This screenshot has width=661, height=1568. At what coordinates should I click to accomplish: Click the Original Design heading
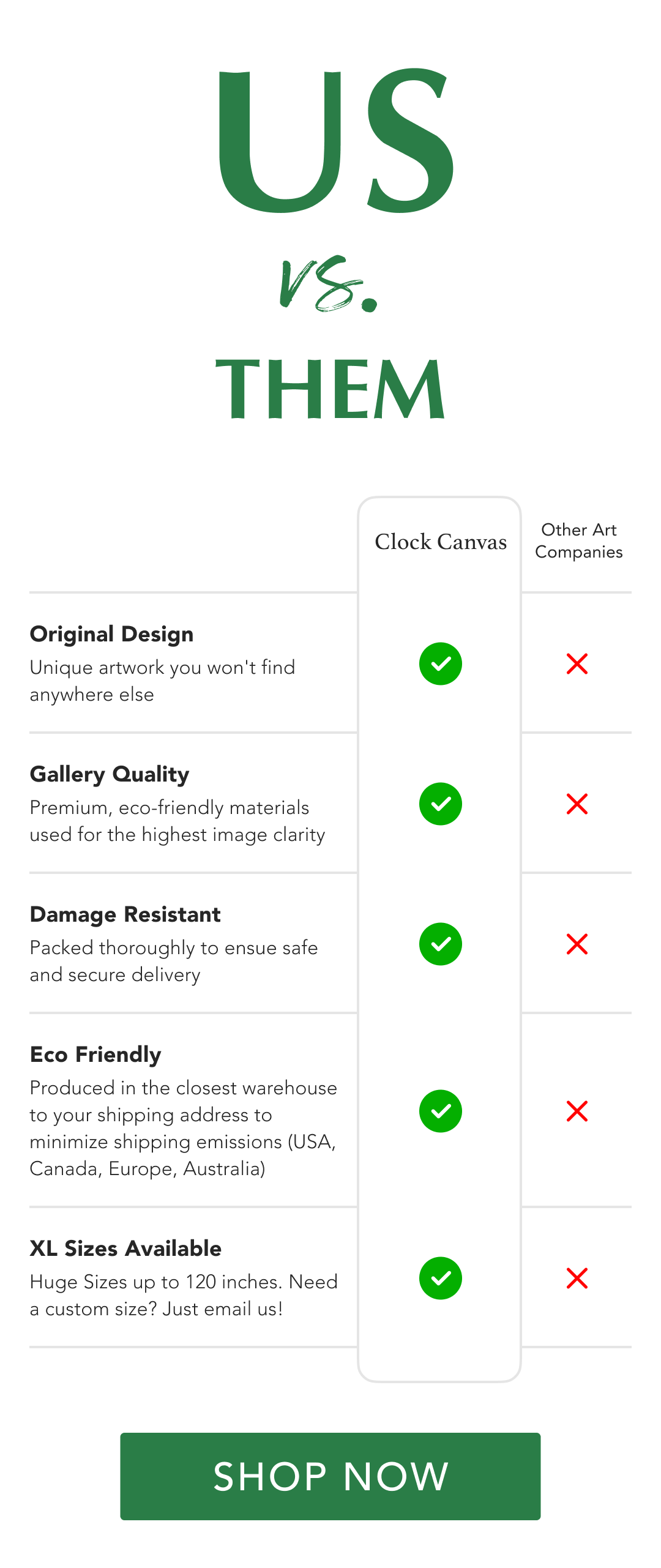[112, 634]
